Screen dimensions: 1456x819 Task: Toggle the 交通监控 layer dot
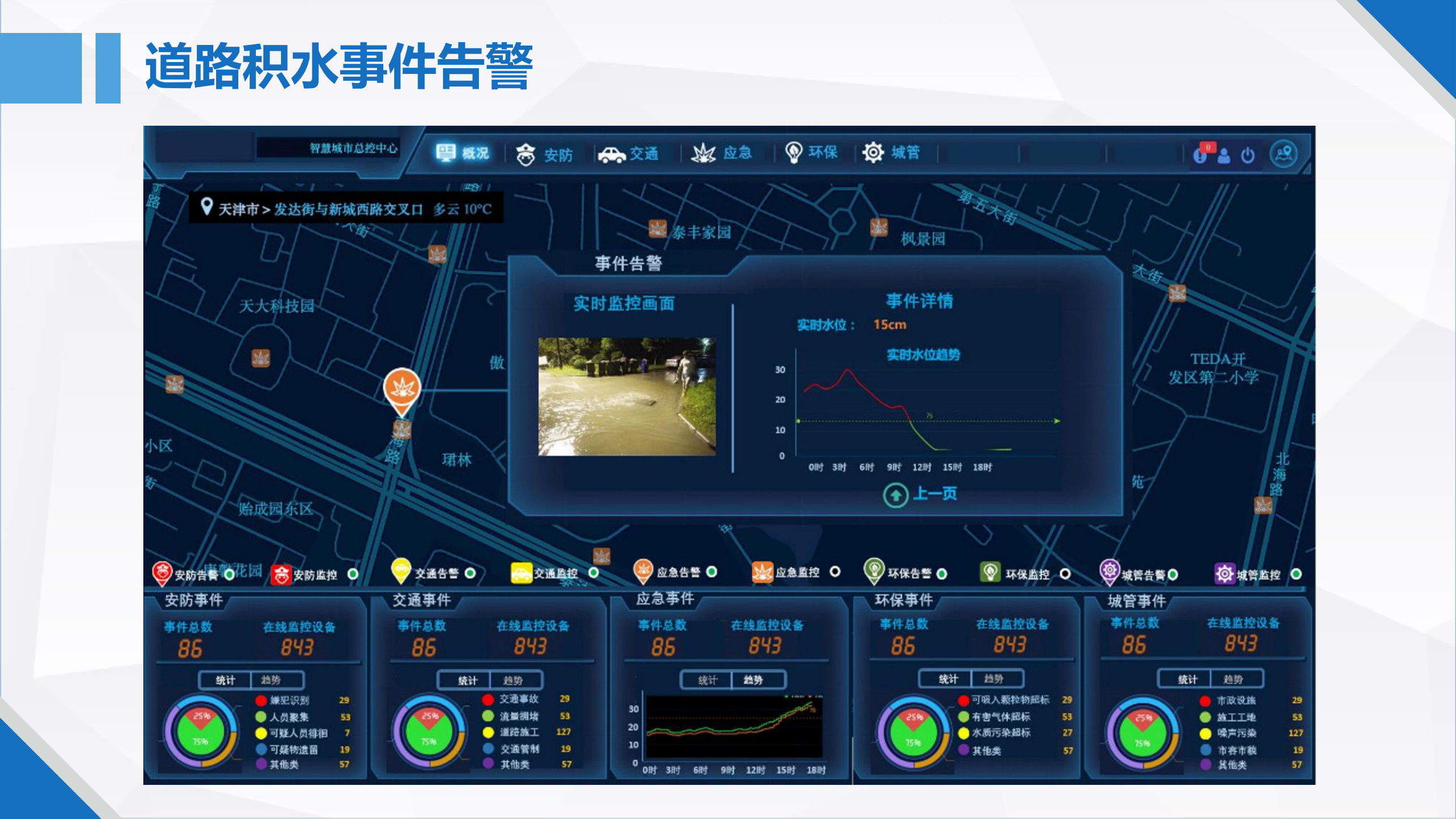tap(593, 573)
